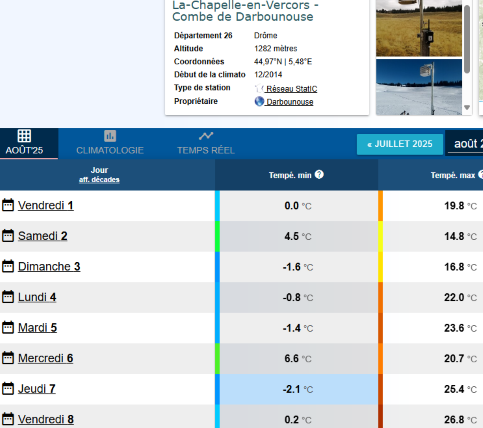Click the Drôme department value
Screen dimensions: 483x428
pos(266,35)
